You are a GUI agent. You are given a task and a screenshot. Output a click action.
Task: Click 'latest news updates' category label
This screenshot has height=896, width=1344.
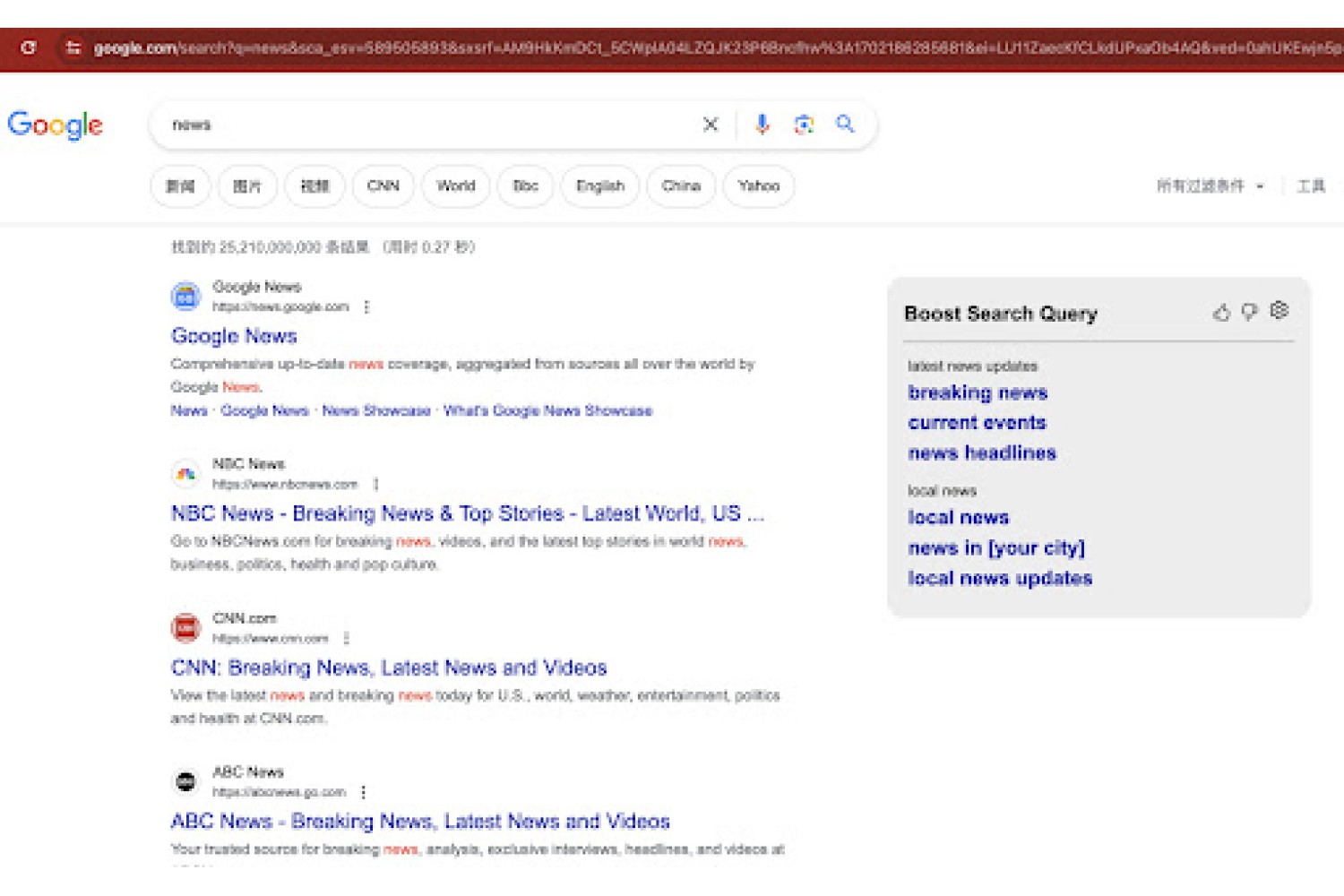[972, 366]
